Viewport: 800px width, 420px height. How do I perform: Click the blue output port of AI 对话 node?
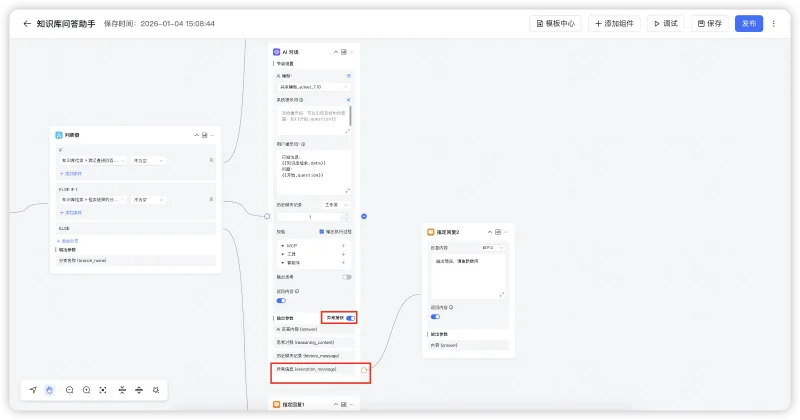364,216
